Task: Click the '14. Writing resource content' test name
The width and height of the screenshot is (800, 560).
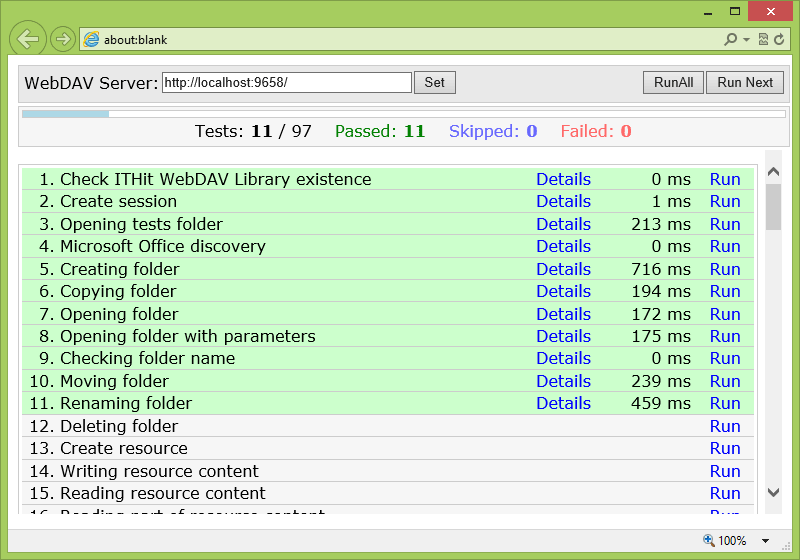Action: pos(144,471)
